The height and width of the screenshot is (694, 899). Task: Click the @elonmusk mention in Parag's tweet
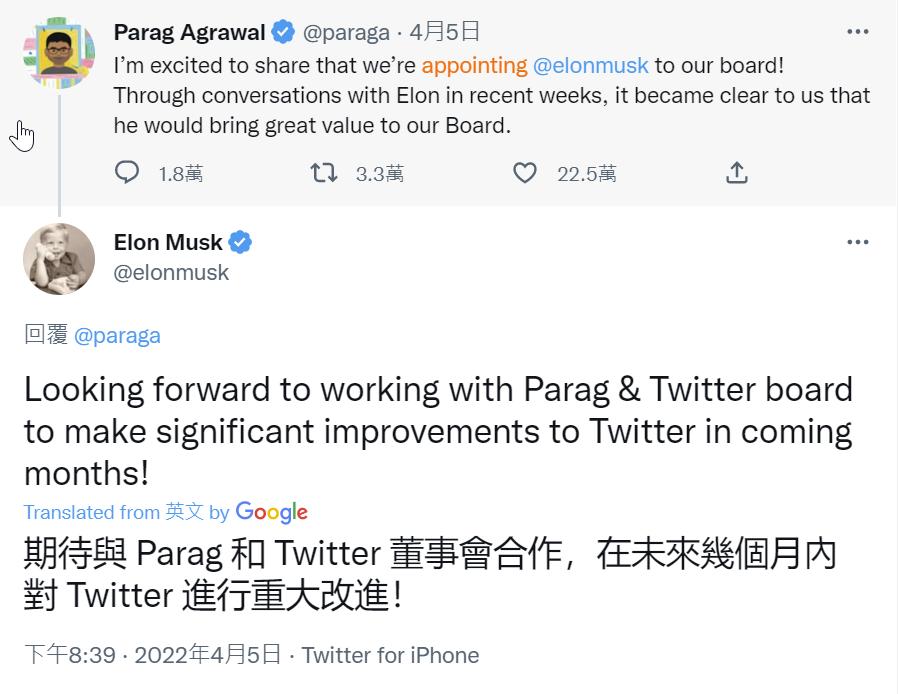[x=591, y=66]
